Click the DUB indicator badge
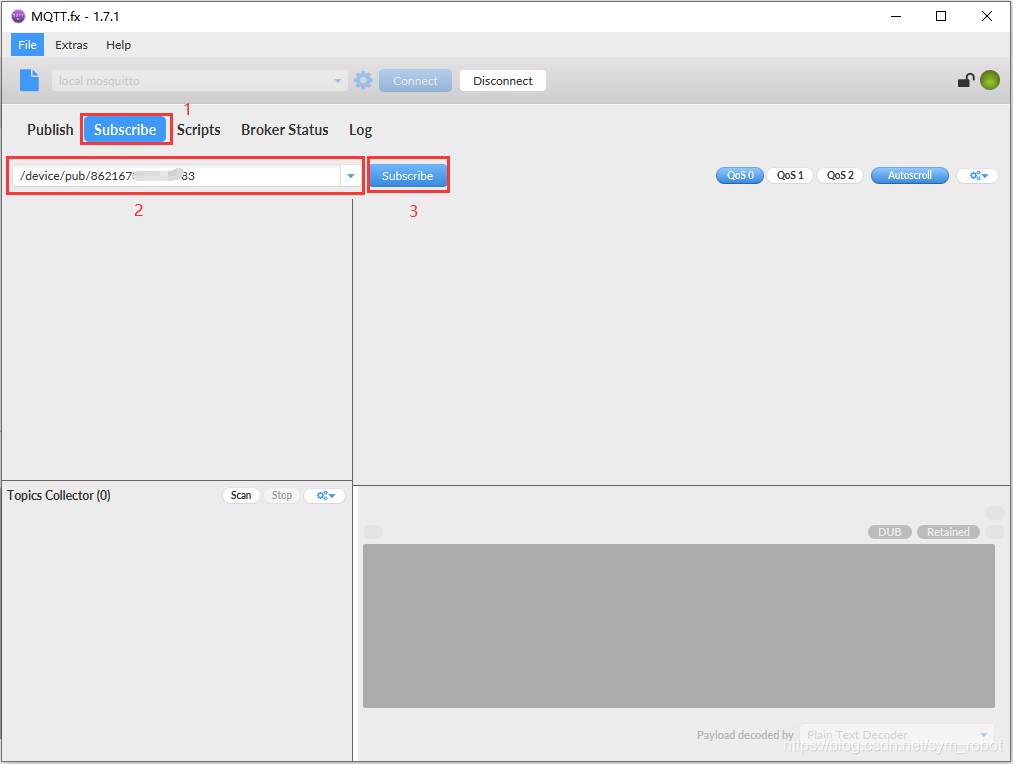This screenshot has width=1013, height=764. tap(890, 532)
